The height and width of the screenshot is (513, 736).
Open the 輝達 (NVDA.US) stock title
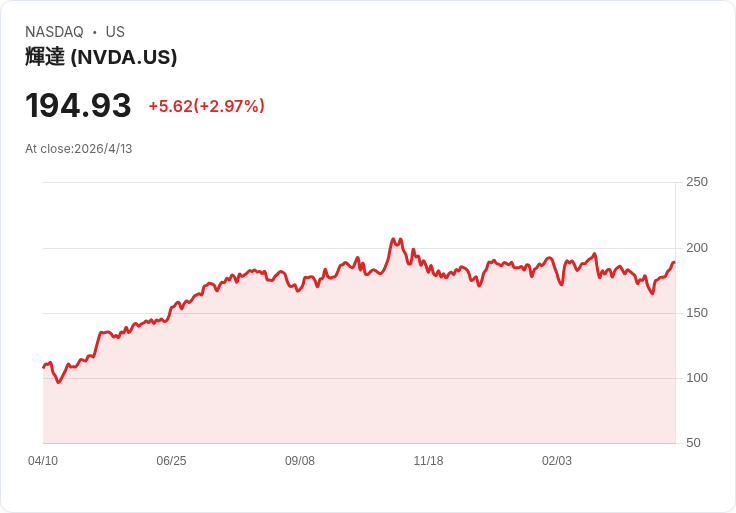pyautogui.click(x=101, y=57)
